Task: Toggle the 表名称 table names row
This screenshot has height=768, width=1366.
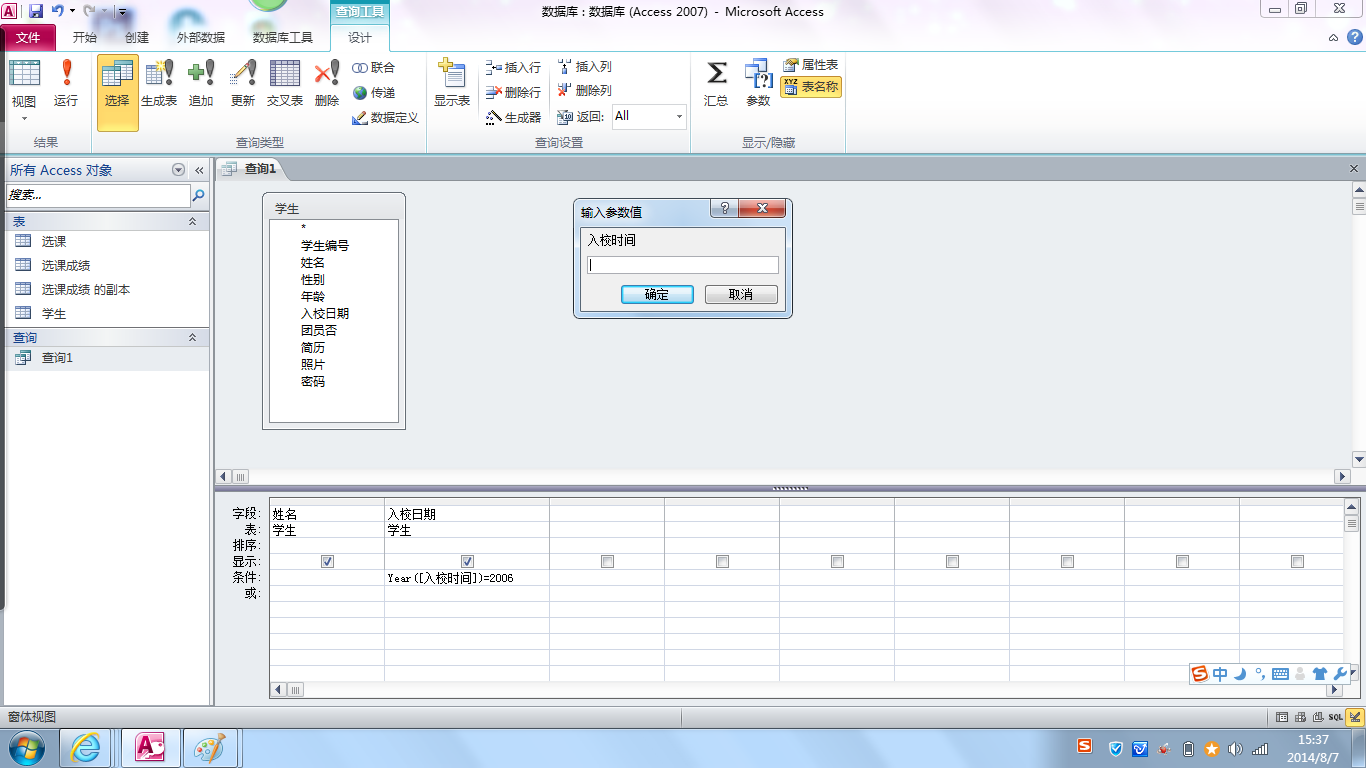Action: [x=811, y=87]
